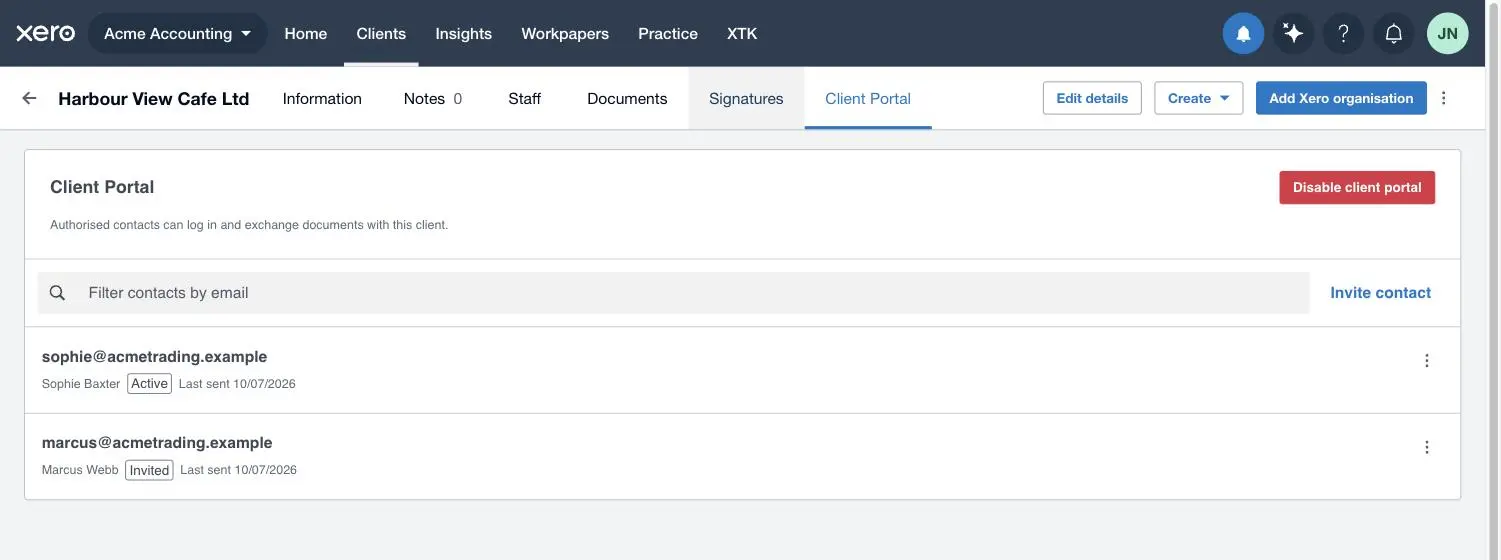Switch to the Staff tab
1501x560 pixels.
coord(525,98)
